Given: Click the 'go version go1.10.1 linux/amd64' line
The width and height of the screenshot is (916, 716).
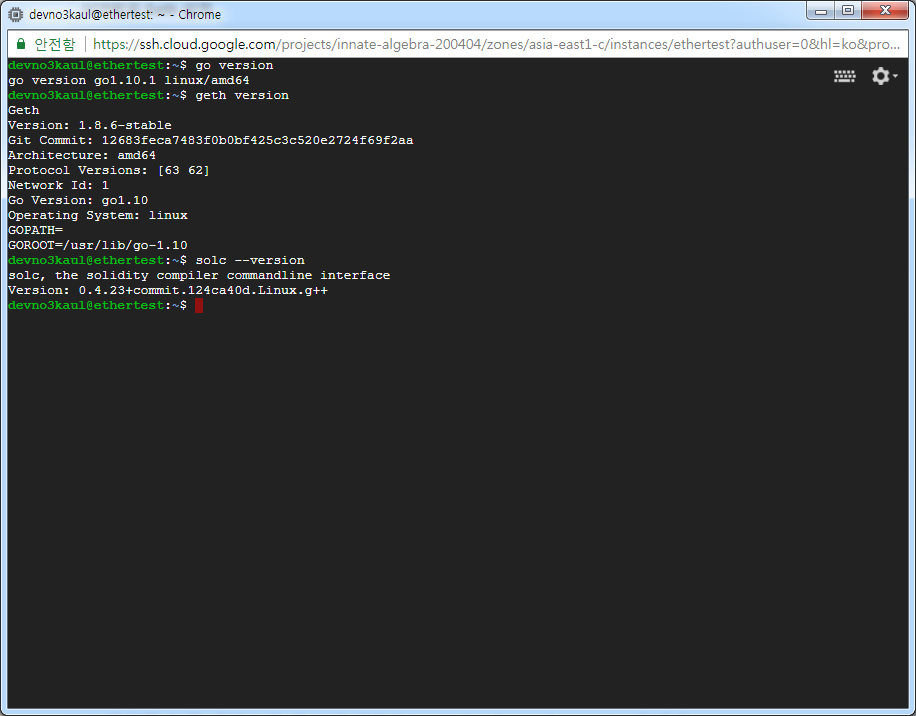Looking at the screenshot, I should pyautogui.click(x=129, y=80).
